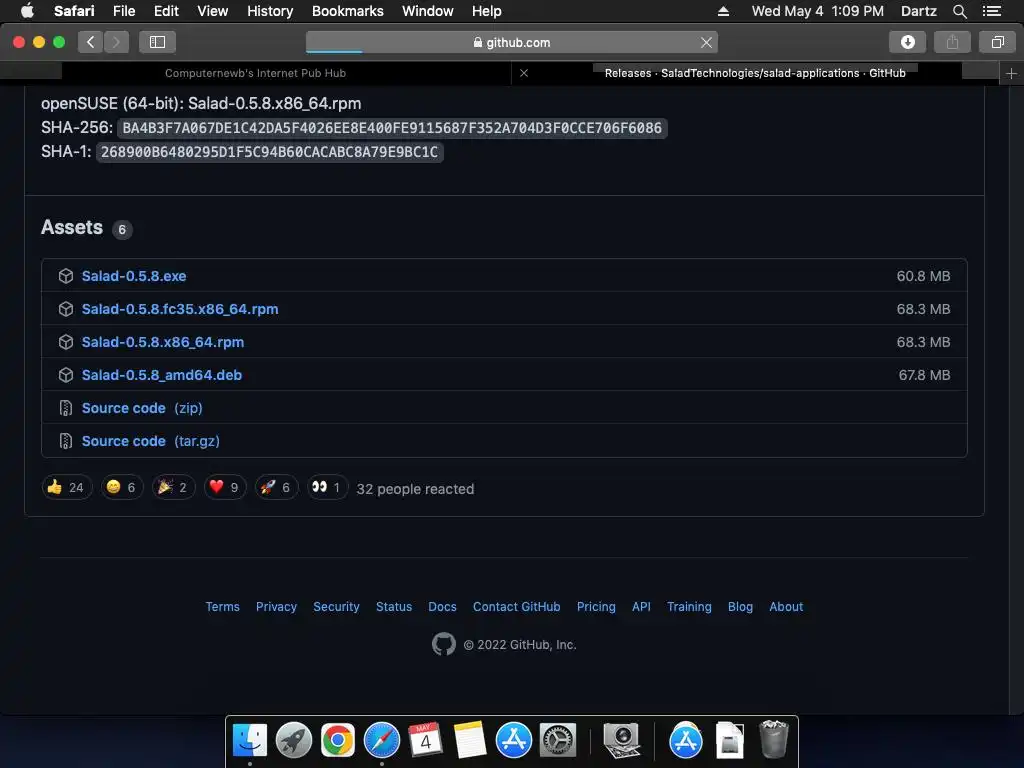
Task: Download Source code (tar.gz)
Action: point(150,441)
